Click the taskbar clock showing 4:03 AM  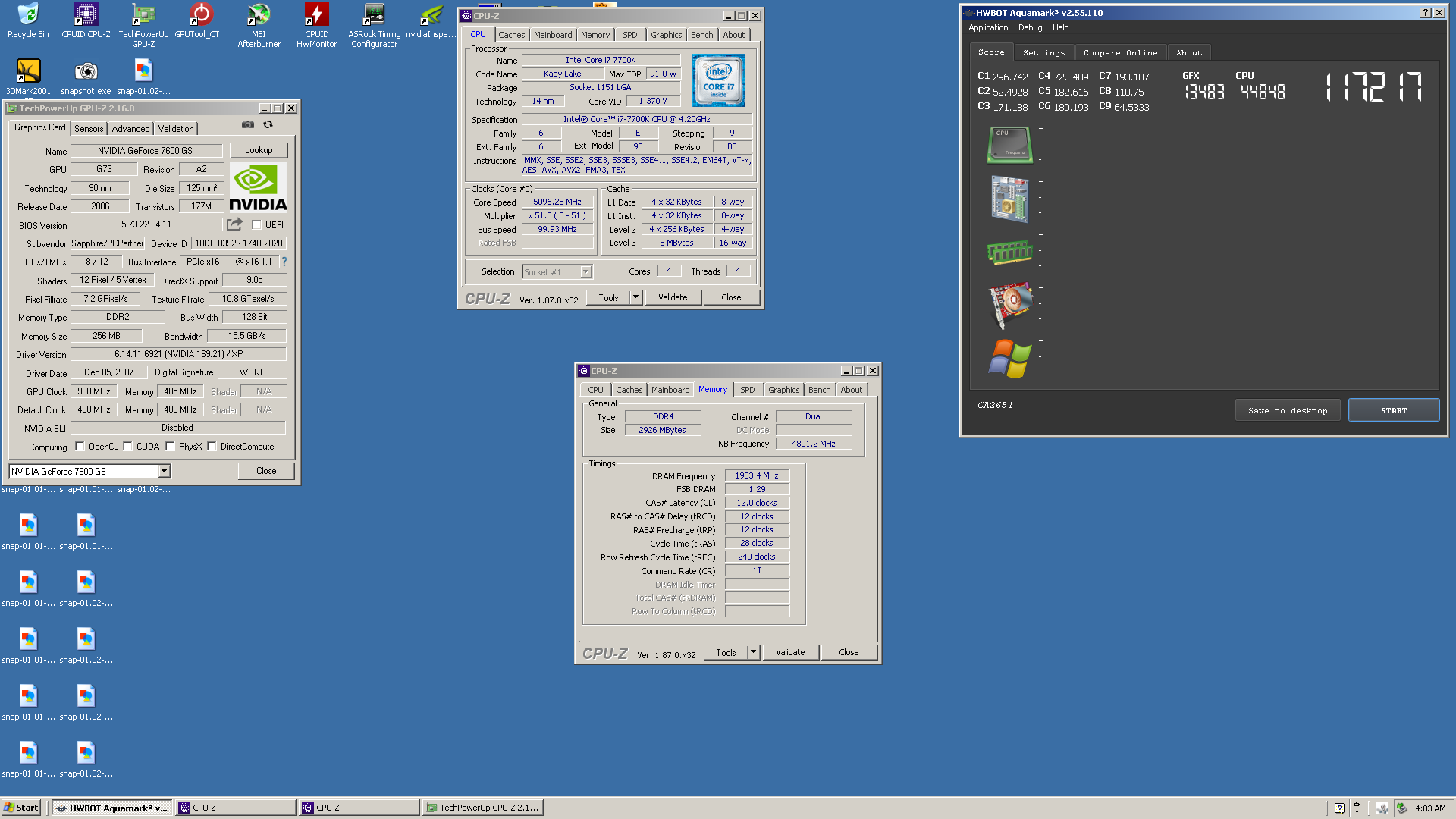click(x=1430, y=808)
